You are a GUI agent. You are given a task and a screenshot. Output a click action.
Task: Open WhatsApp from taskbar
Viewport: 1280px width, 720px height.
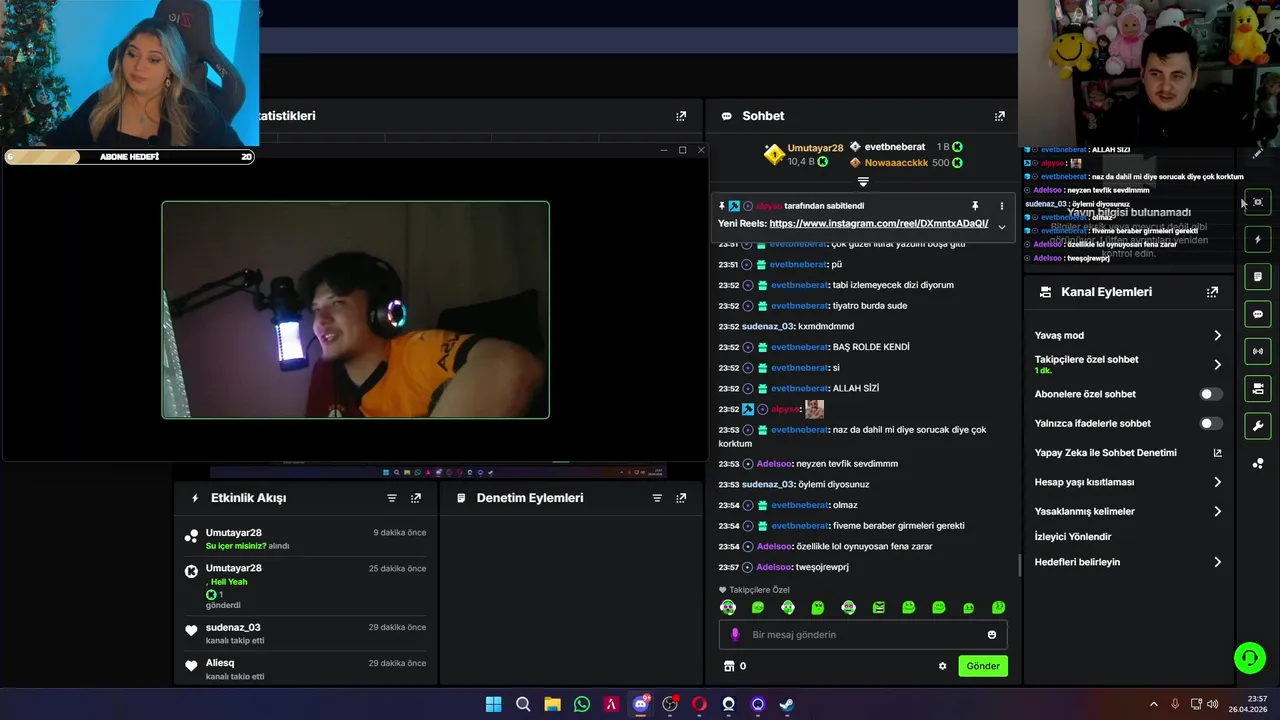[x=582, y=704]
